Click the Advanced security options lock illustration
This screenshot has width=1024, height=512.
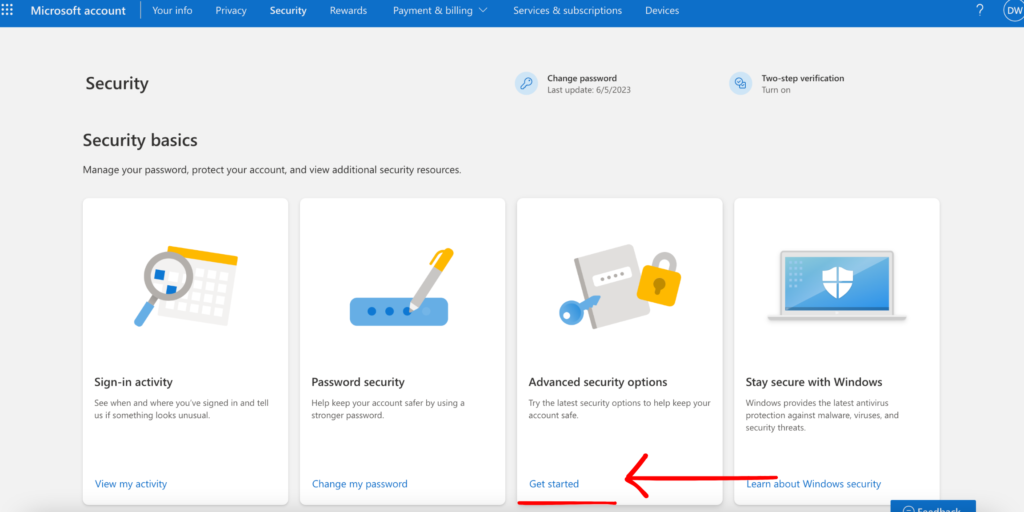pos(619,285)
